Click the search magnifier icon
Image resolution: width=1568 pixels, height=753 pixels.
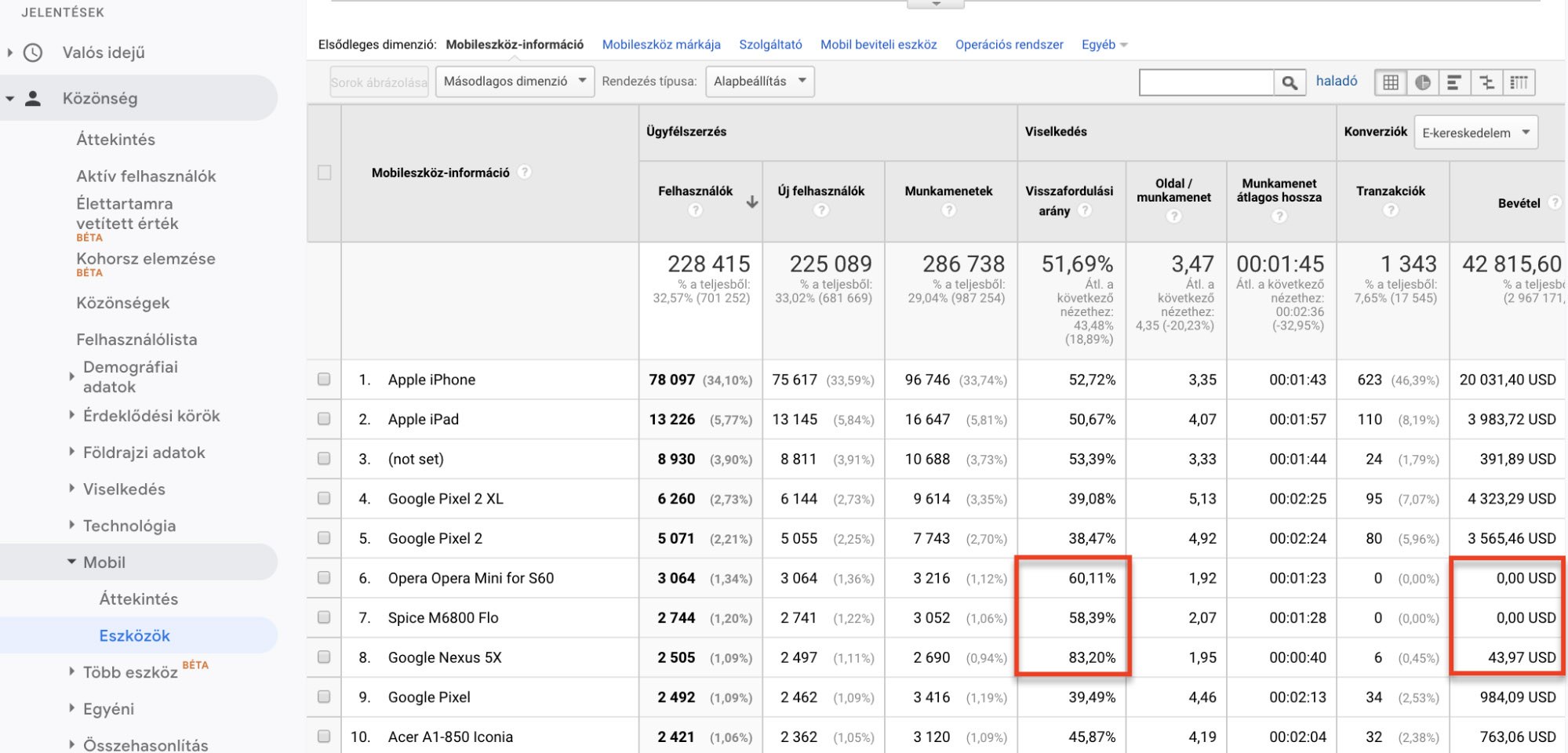coord(1290,82)
